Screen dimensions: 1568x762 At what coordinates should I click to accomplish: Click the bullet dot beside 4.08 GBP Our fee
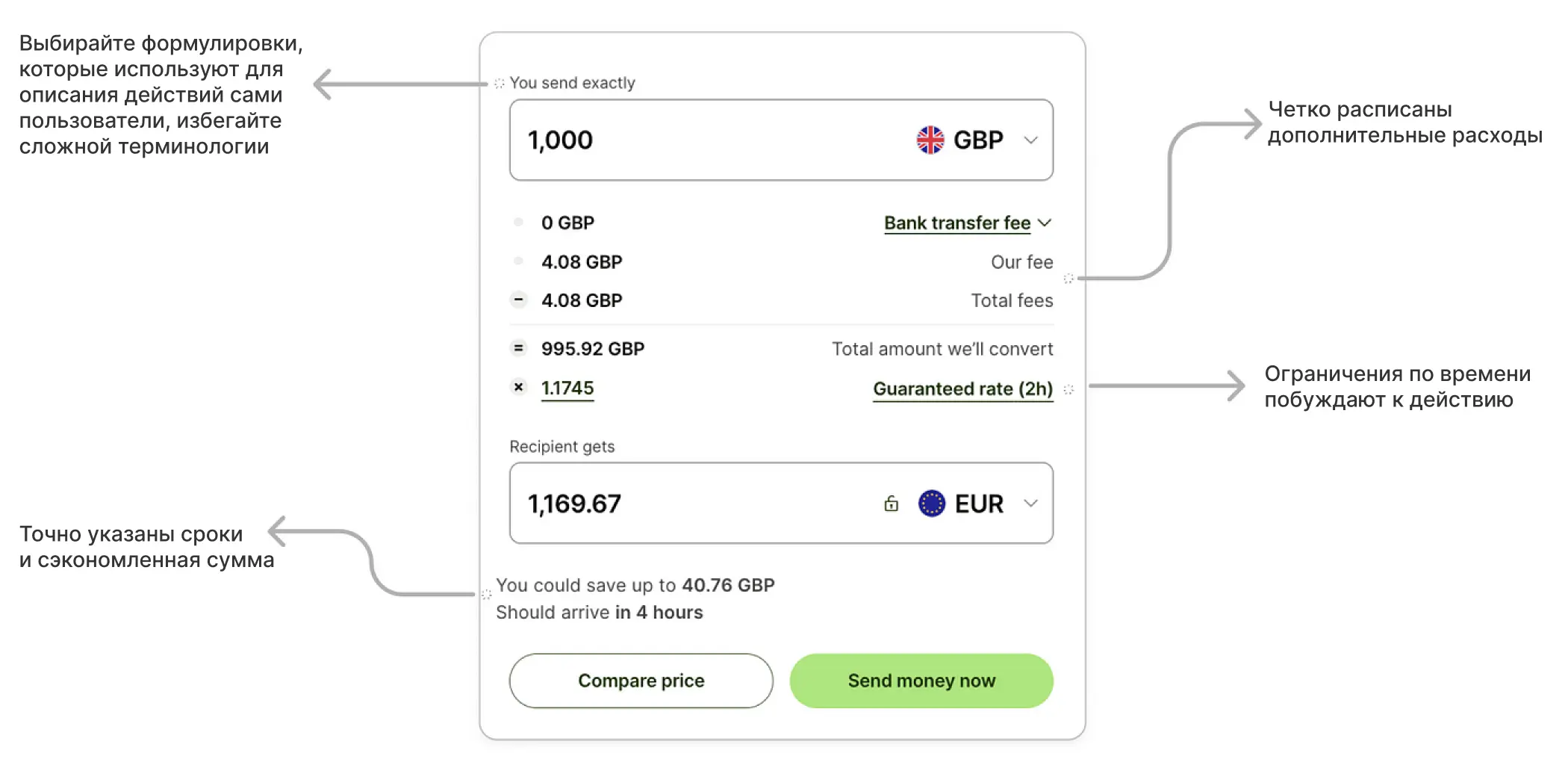pyautogui.click(x=518, y=261)
